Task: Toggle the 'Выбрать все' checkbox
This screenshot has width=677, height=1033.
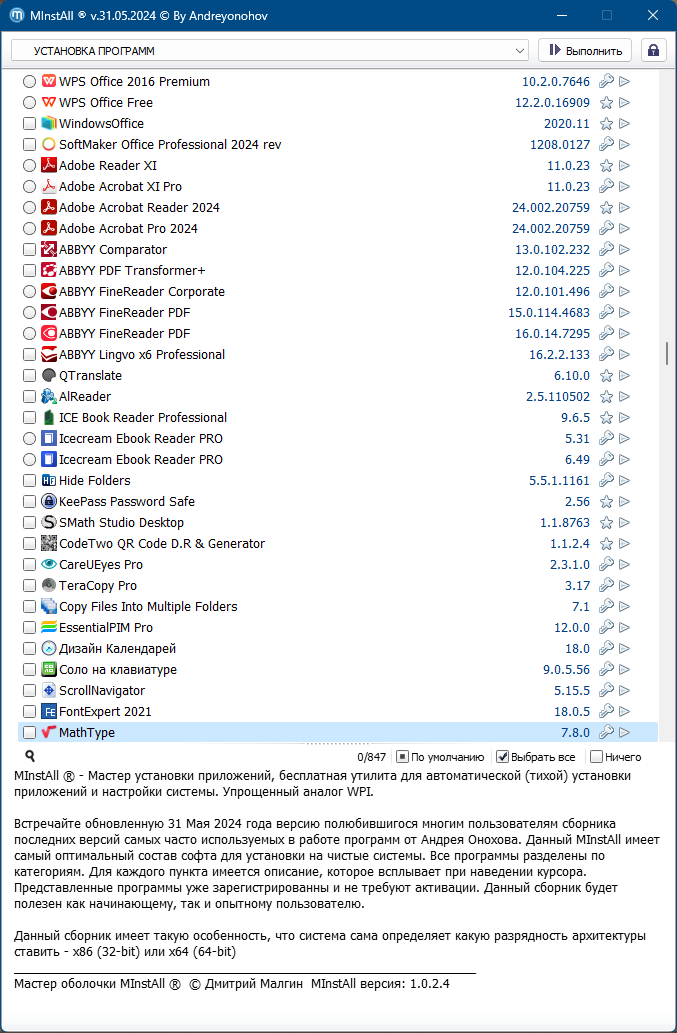Action: (x=502, y=757)
